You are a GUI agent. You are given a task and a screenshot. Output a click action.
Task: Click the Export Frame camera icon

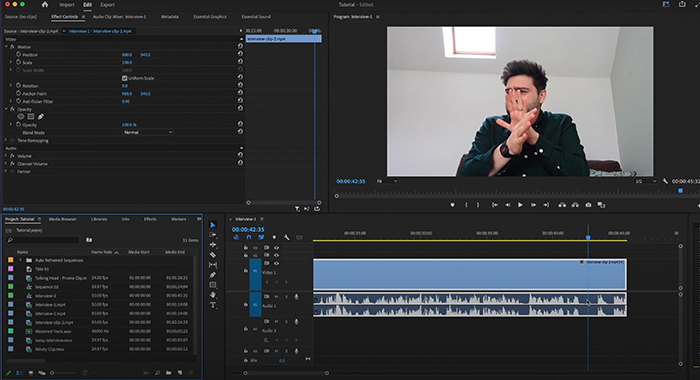[x=588, y=205]
